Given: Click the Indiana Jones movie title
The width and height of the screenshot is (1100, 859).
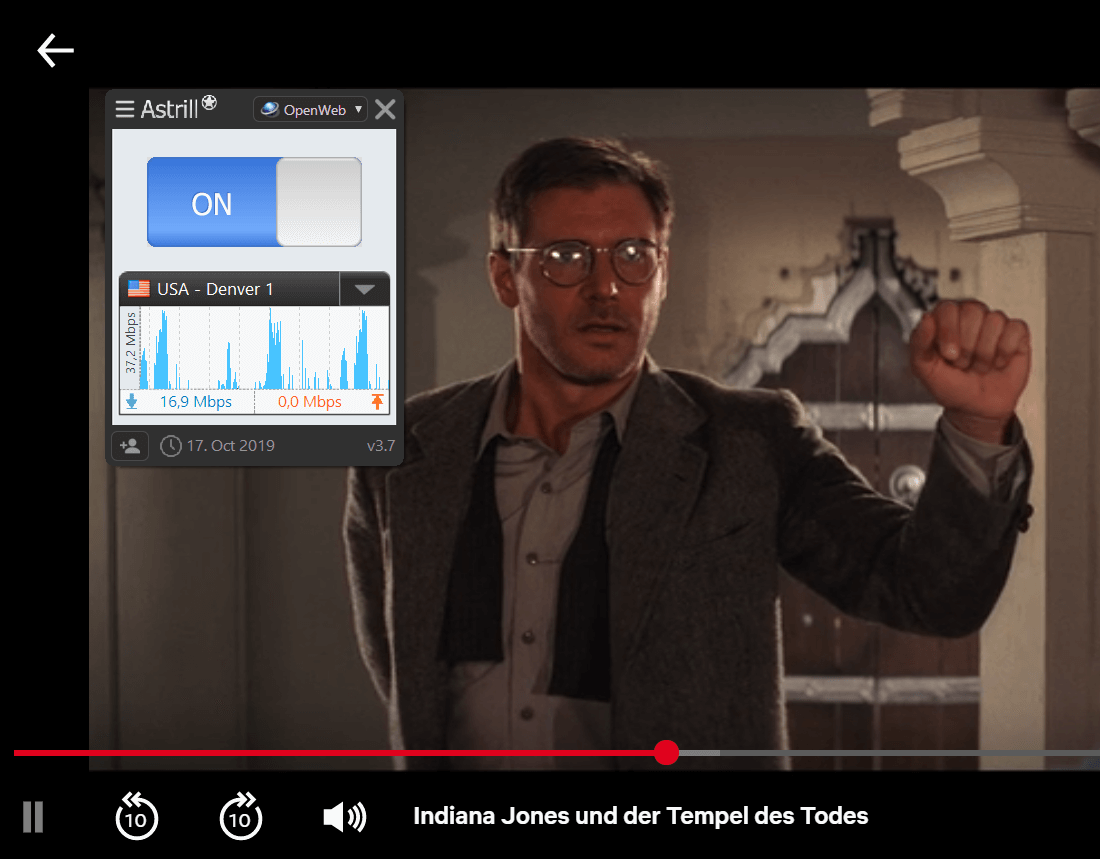Looking at the screenshot, I should point(640,816).
